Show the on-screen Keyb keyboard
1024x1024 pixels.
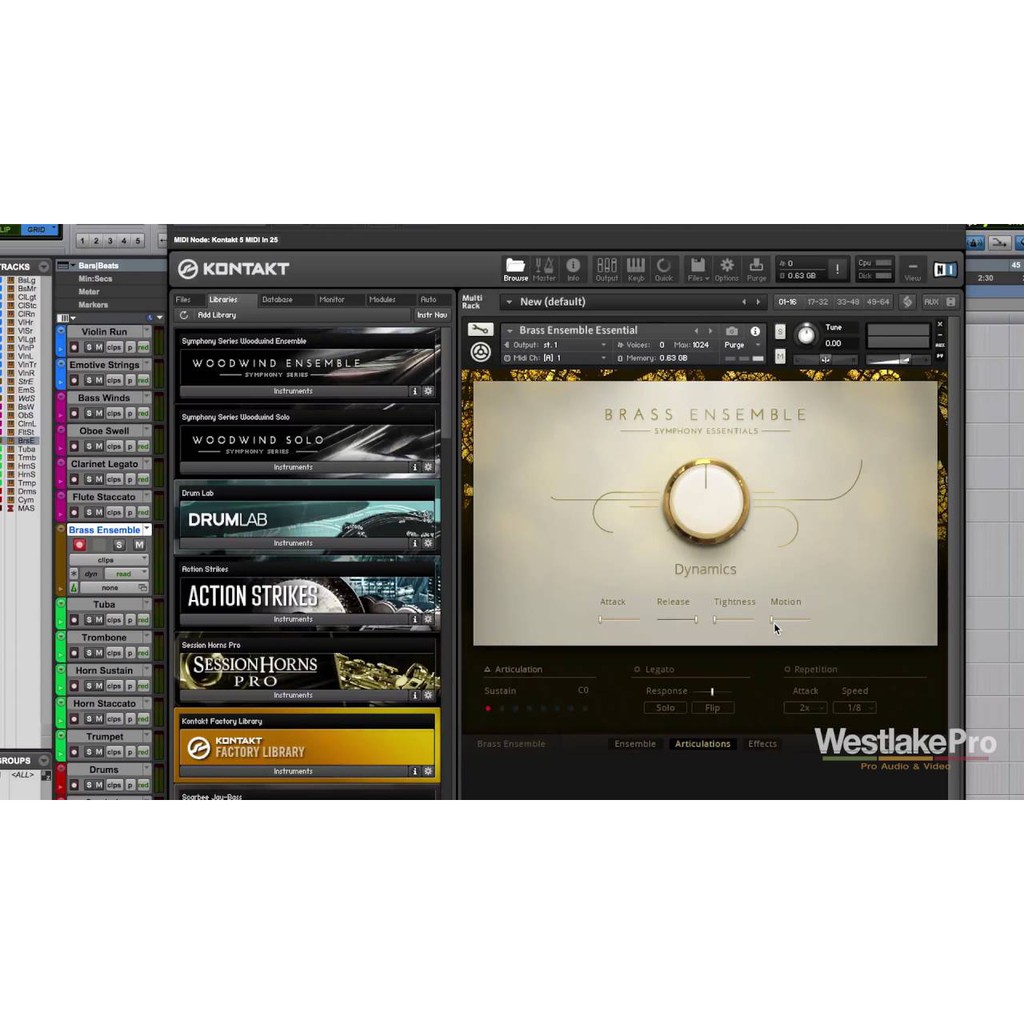(635, 269)
